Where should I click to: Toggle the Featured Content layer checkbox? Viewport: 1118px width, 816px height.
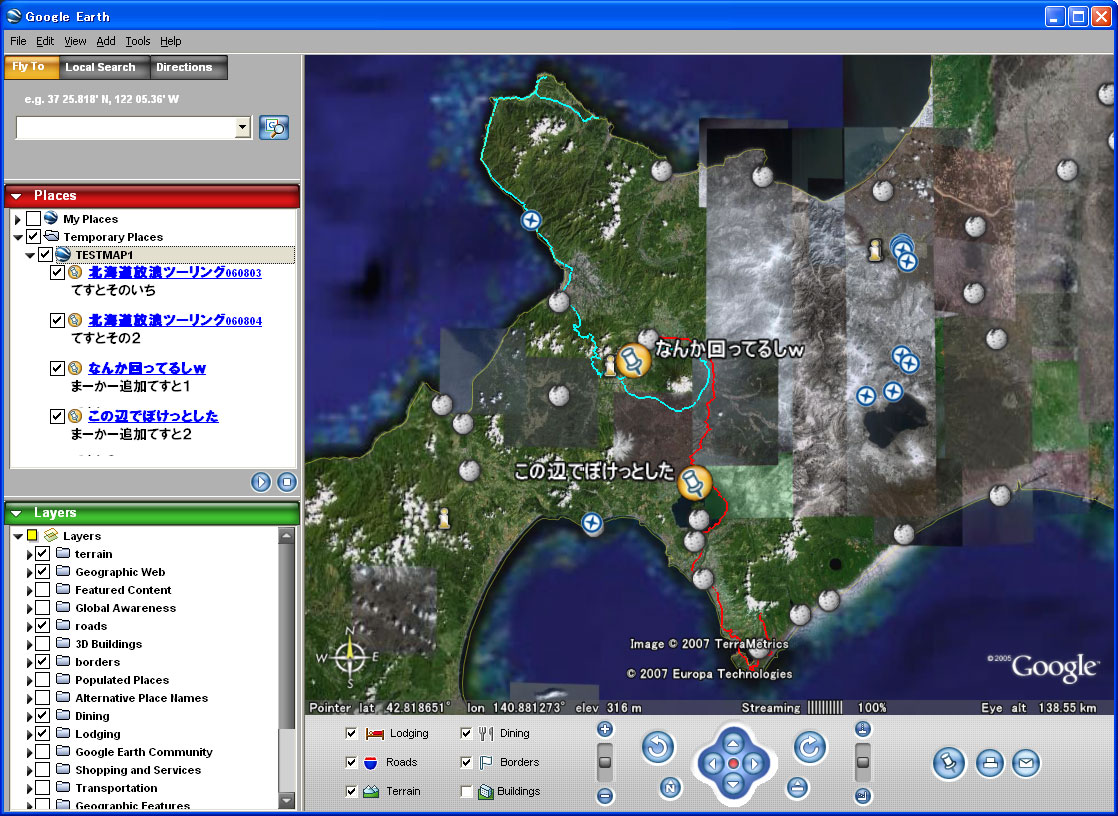[x=42, y=589]
